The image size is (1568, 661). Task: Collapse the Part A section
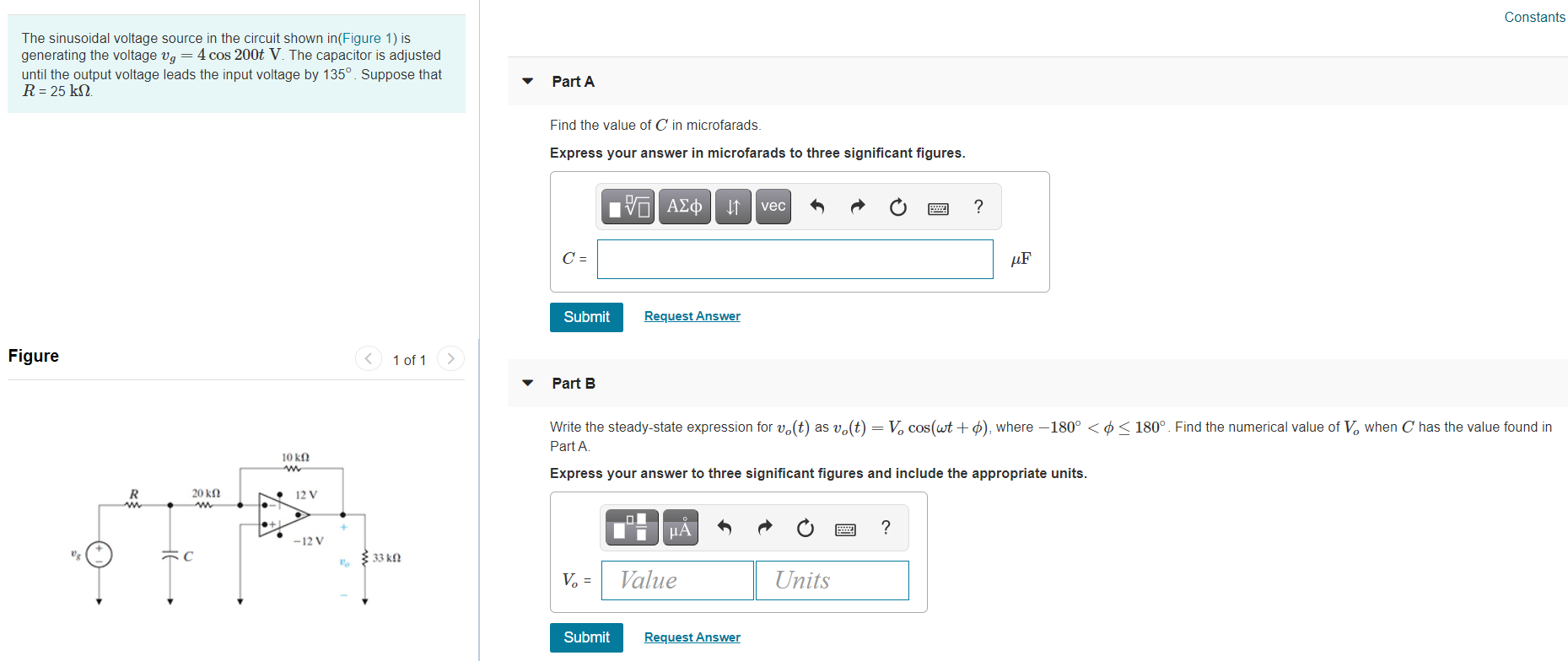[527, 81]
